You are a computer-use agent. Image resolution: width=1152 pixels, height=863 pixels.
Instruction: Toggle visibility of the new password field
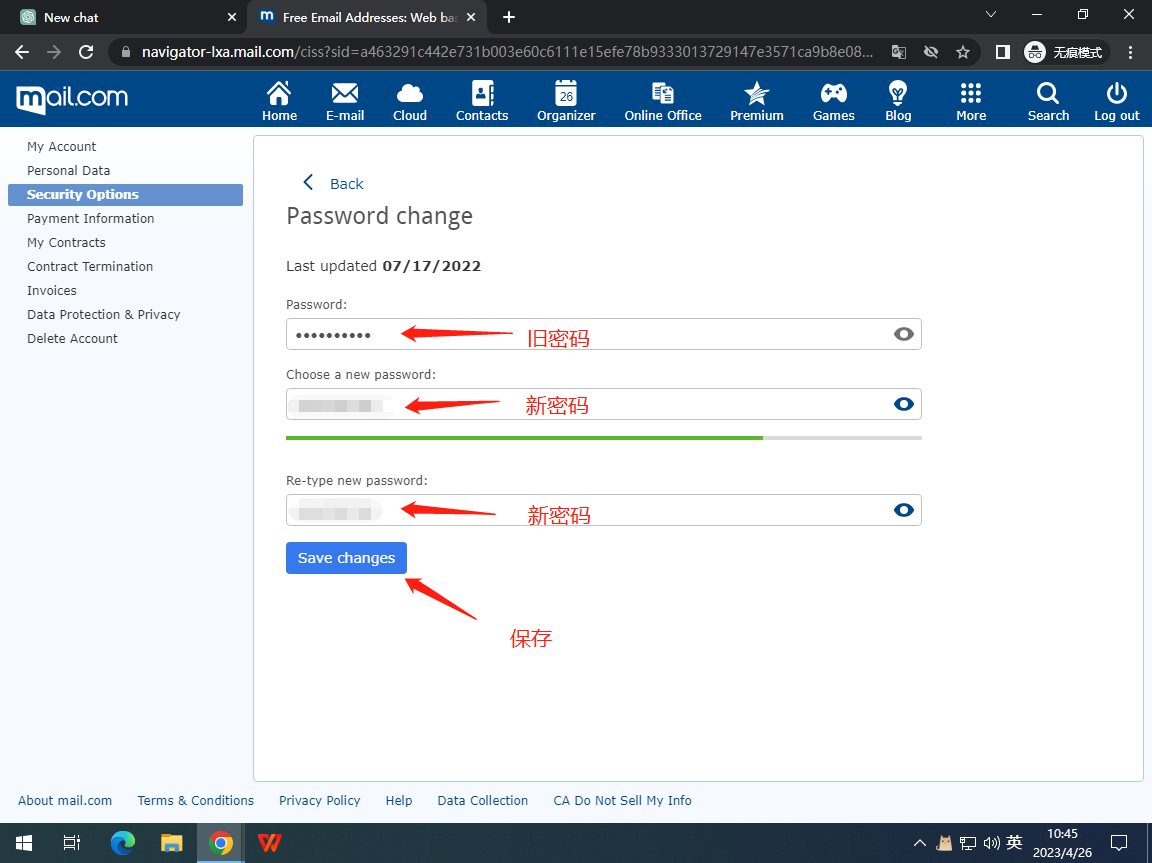tap(904, 404)
